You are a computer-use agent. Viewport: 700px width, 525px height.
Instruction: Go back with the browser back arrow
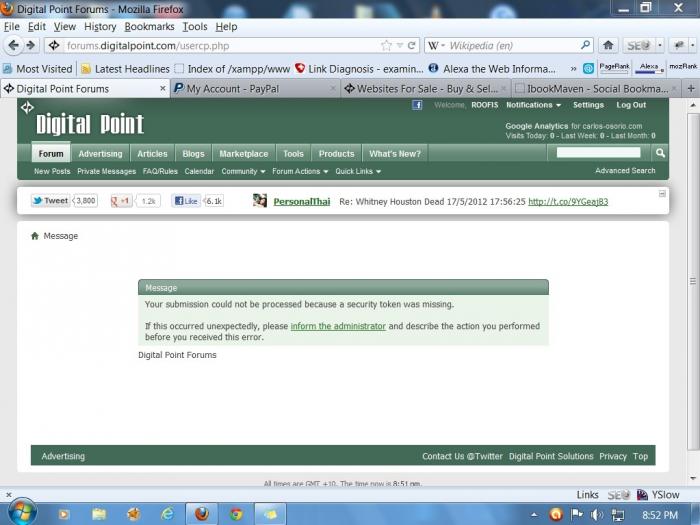[13, 45]
